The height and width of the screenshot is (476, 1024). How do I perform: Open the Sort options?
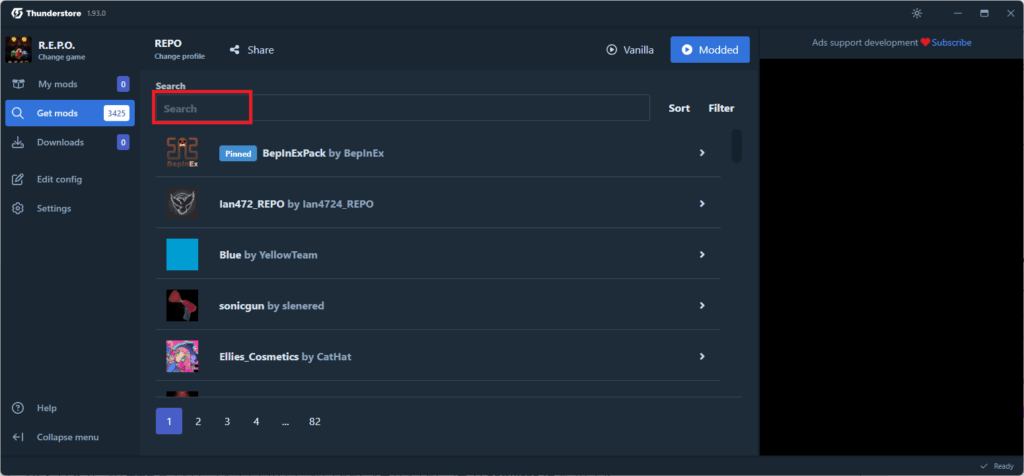tap(679, 108)
